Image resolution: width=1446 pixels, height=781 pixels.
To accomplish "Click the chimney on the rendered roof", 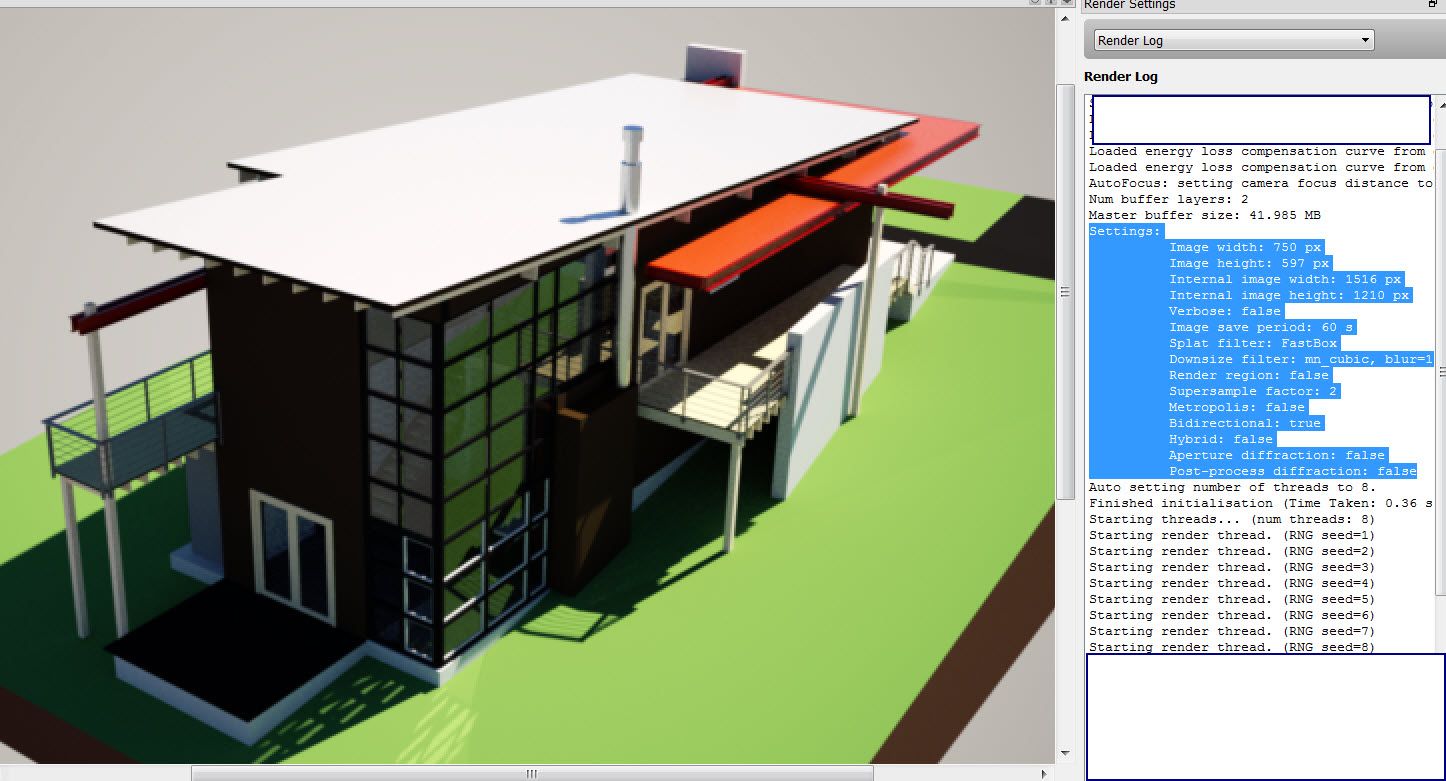I will tap(632, 168).
